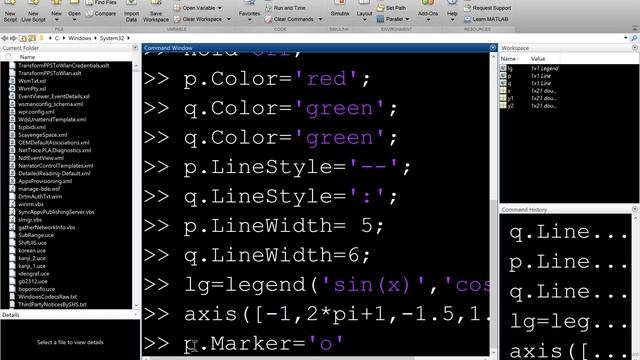Open the Current Folder panel actions menu
Viewport: 640px width, 360px height.
point(136,48)
